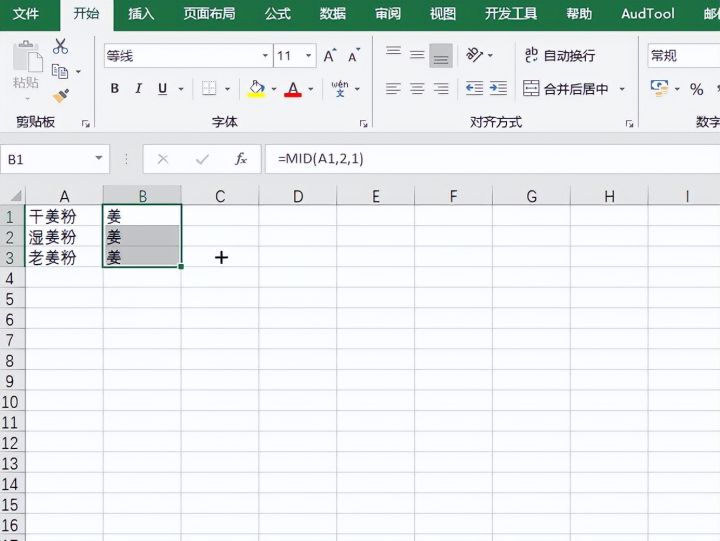Open font color dropdown arrow
Viewport: 720px width, 541px height.
(x=311, y=89)
